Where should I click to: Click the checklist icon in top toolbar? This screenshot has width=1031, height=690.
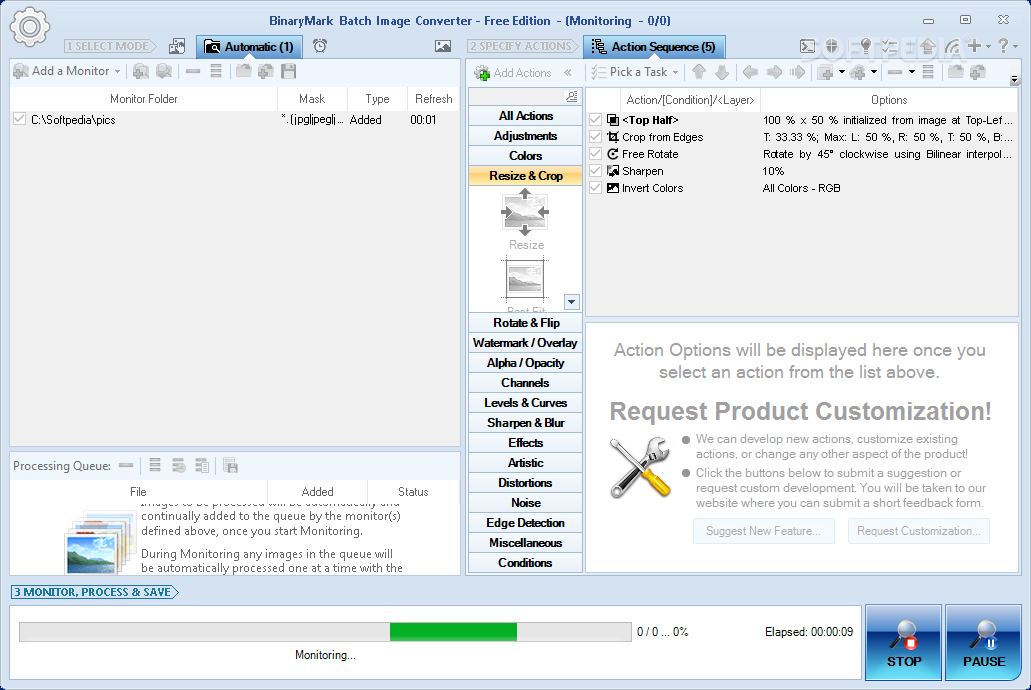pyautogui.click(x=890, y=46)
